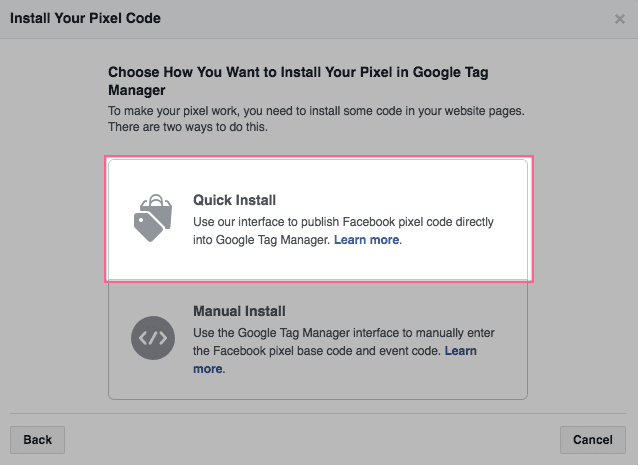Open Learn more link under Quick Install
This screenshot has width=638, height=465.
coord(367,240)
